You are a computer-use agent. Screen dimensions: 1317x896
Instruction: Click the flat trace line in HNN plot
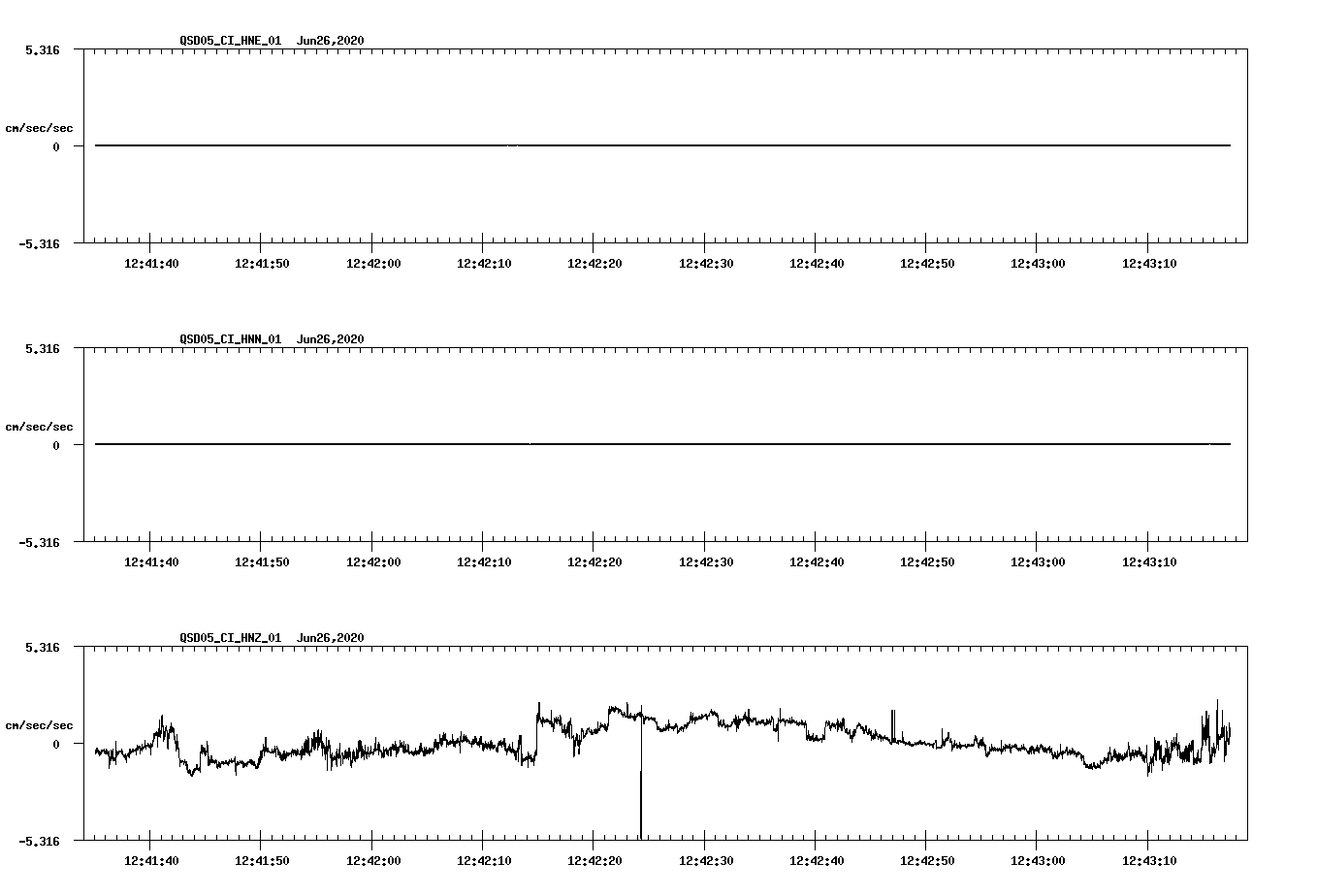point(662,444)
